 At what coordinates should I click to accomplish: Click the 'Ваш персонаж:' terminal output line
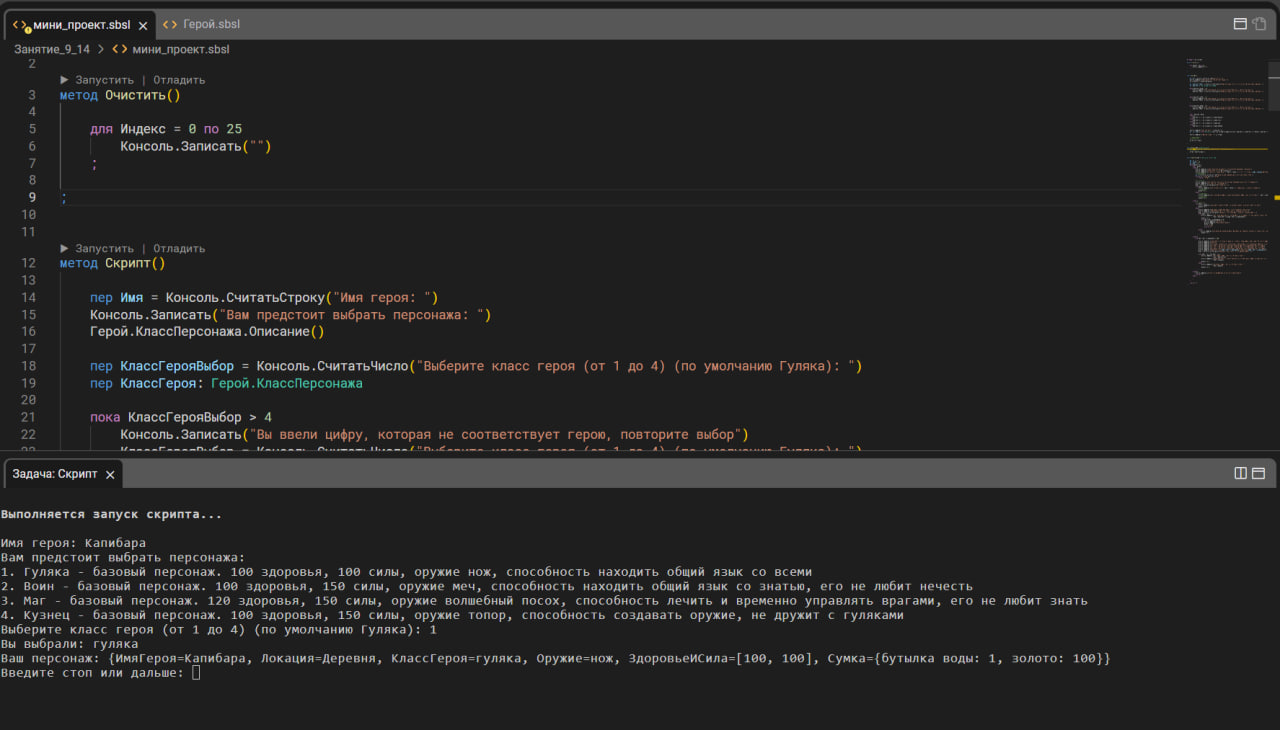click(556, 659)
